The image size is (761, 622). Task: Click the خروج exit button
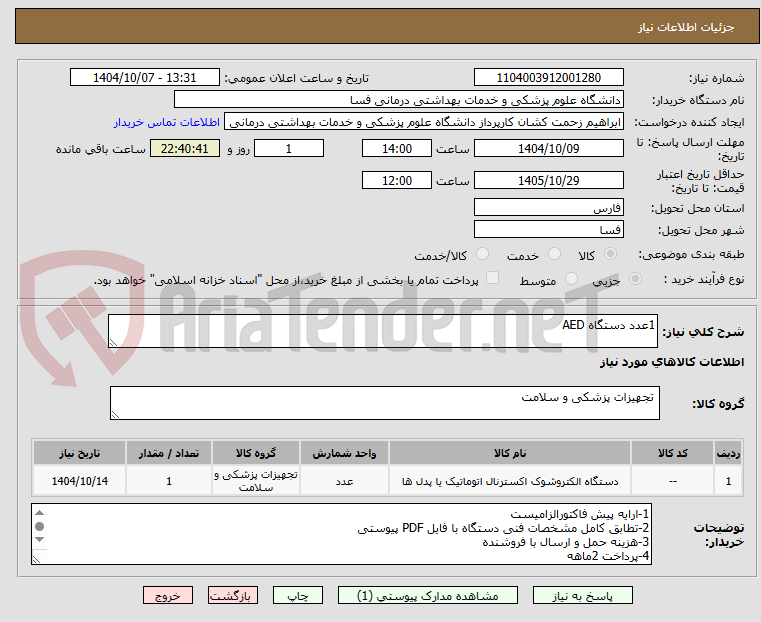tap(168, 596)
